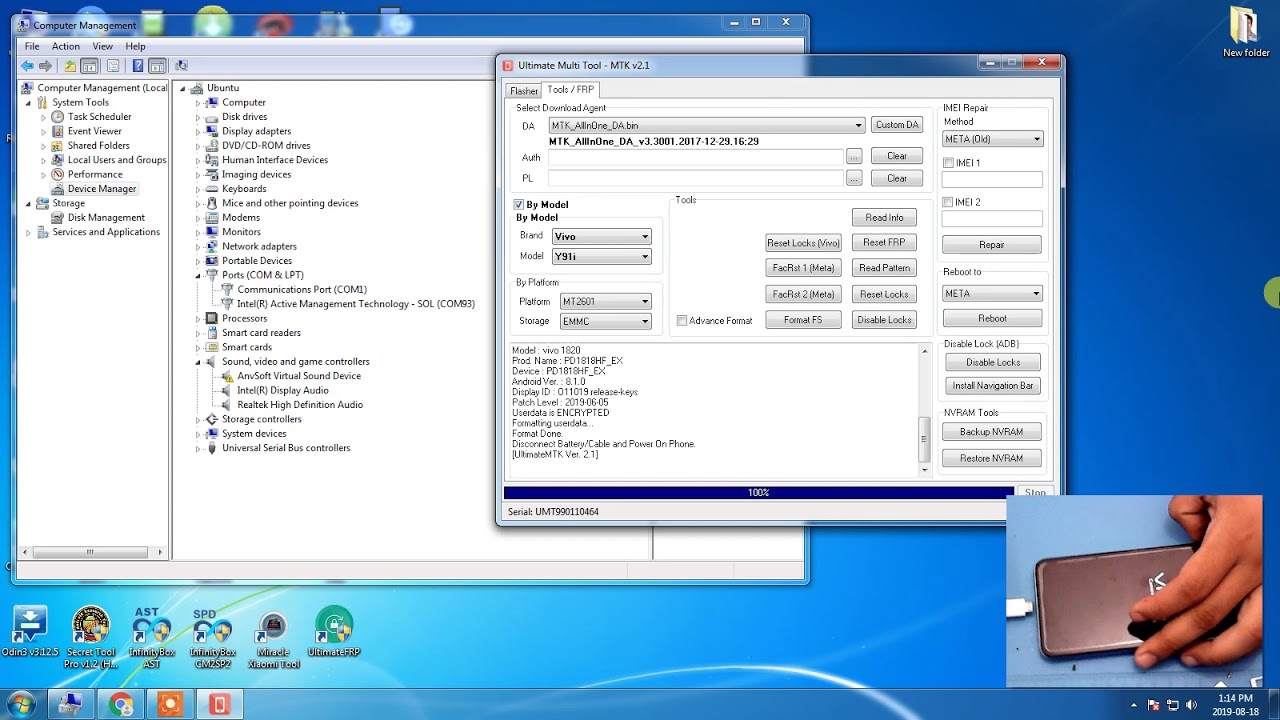Expand the Task Scheduler node
Image resolution: width=1280 pixels, height=720 pixels.
(x=44, y=117)
